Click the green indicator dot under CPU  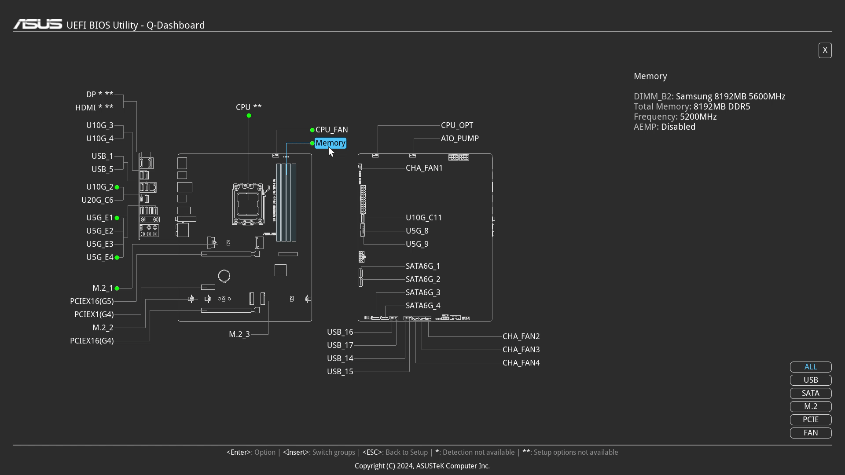248,115
